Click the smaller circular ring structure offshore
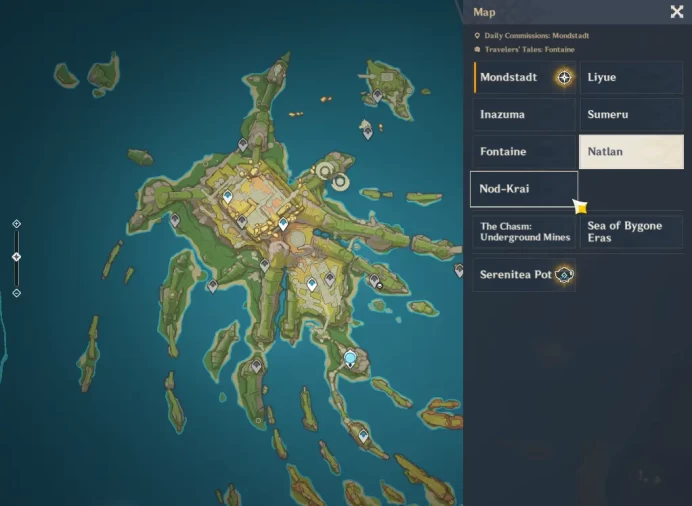Viewport: 692px width, 506px height. (x=340, y=181)
